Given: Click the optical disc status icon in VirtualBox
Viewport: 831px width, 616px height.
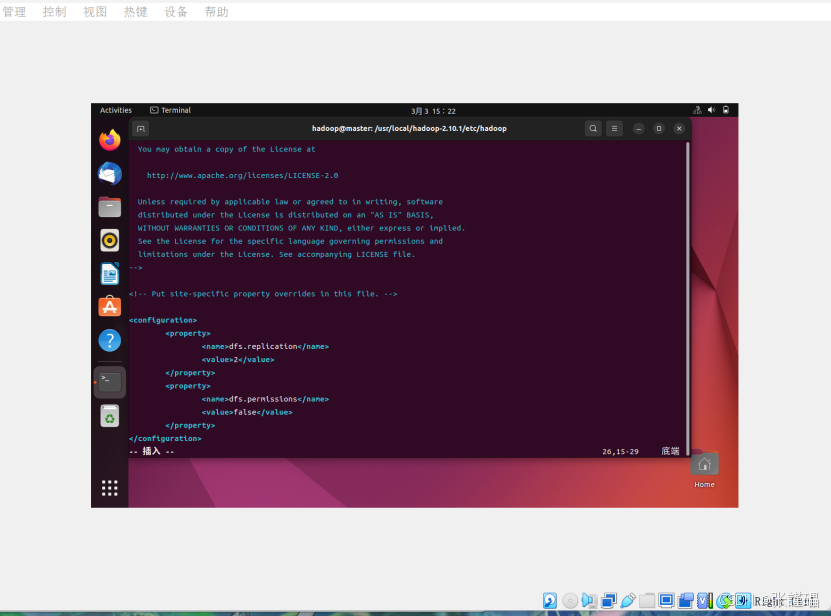Looking at the screenshot, I should coord(570,601).
